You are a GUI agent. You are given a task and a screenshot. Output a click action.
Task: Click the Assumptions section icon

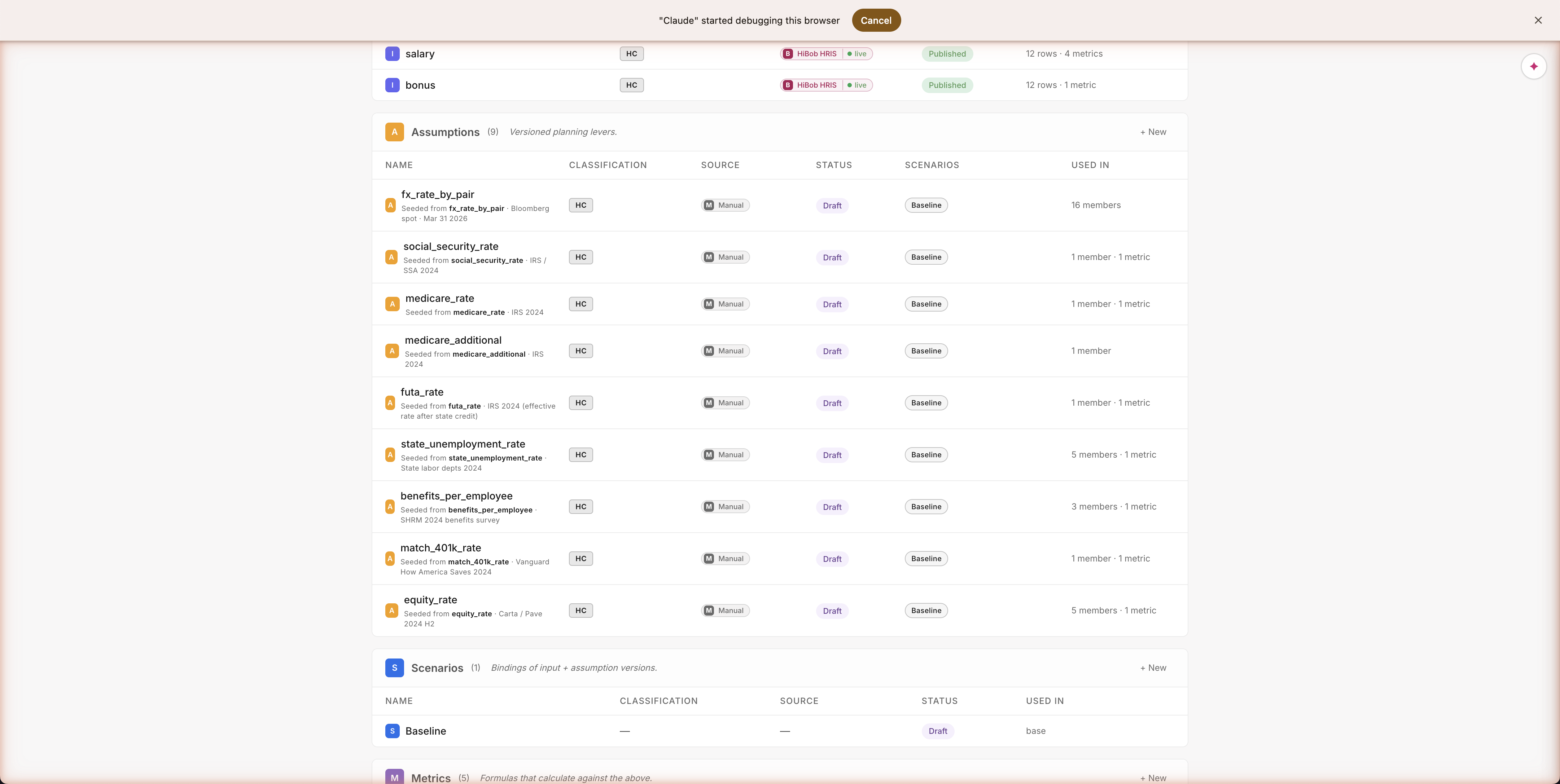coord(394,132)
